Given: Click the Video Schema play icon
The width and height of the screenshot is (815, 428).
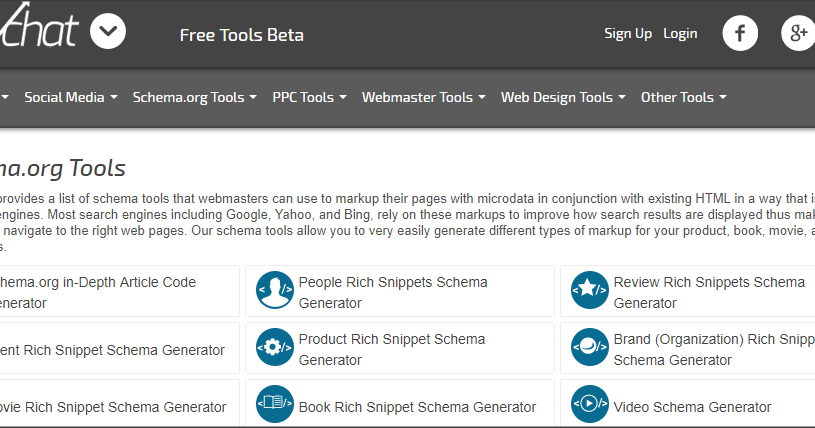Looking at the screenshot, I should pos(589,406).
